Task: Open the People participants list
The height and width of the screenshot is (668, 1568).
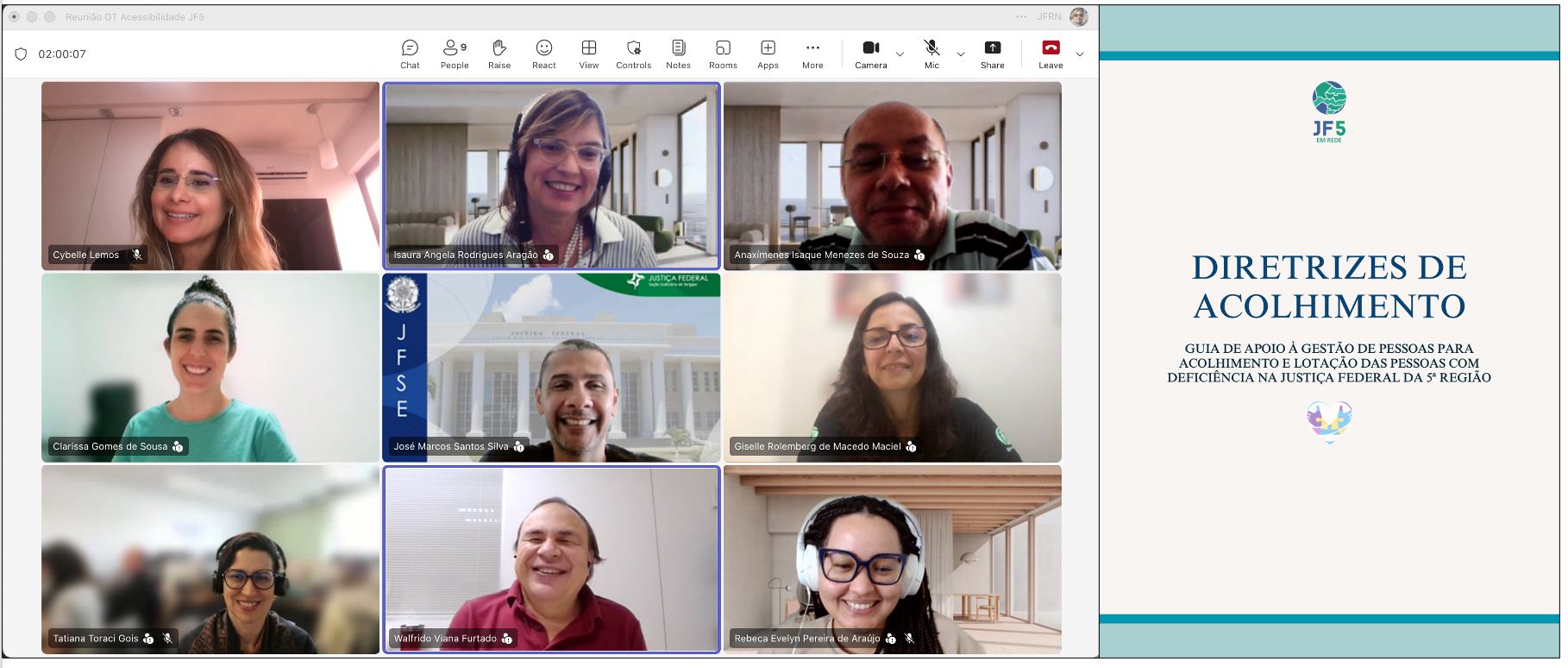Action: point(455,54)
